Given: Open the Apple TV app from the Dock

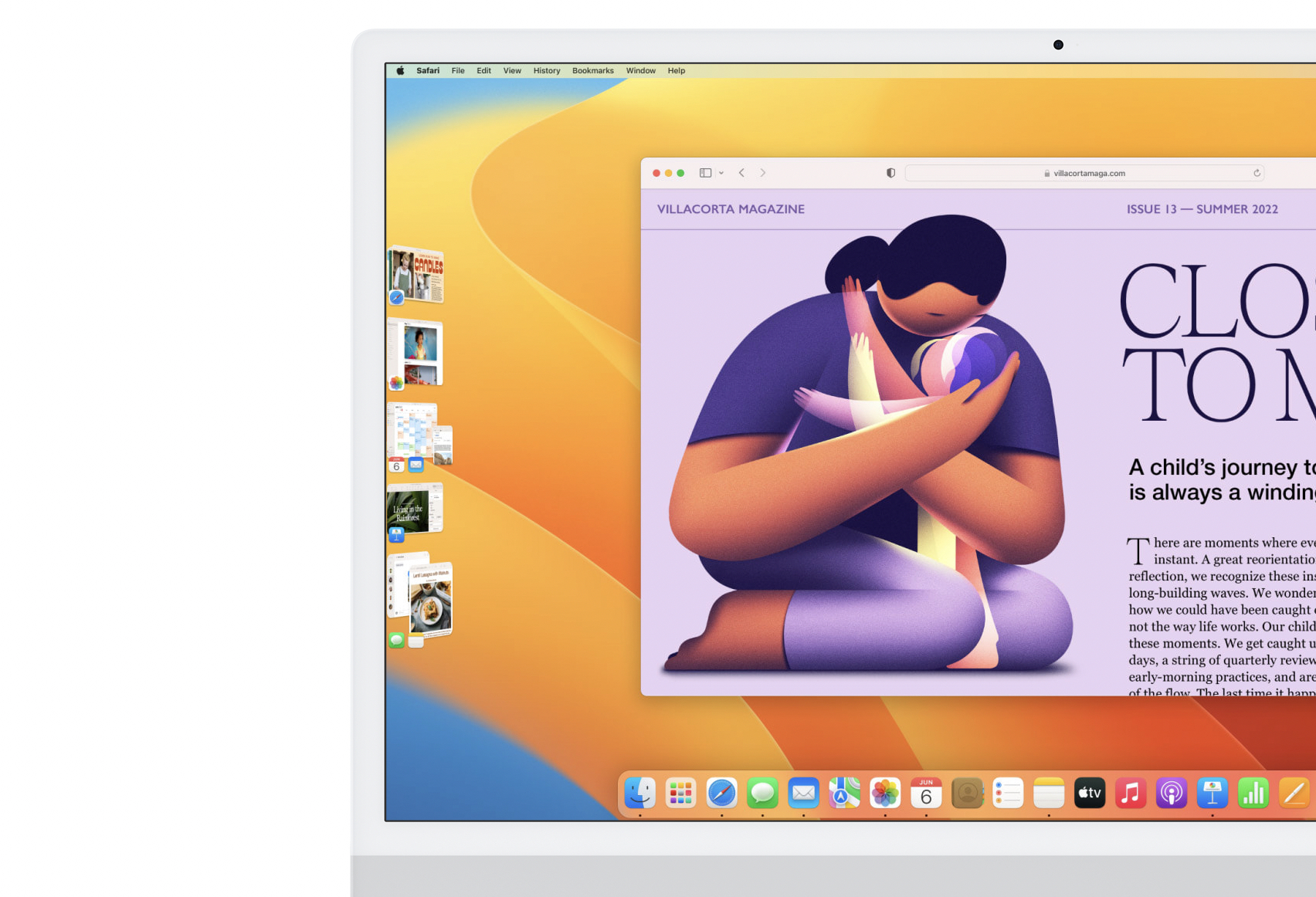Looking at the screenshot, I should pyautogui.click(x=1090, y=793).
